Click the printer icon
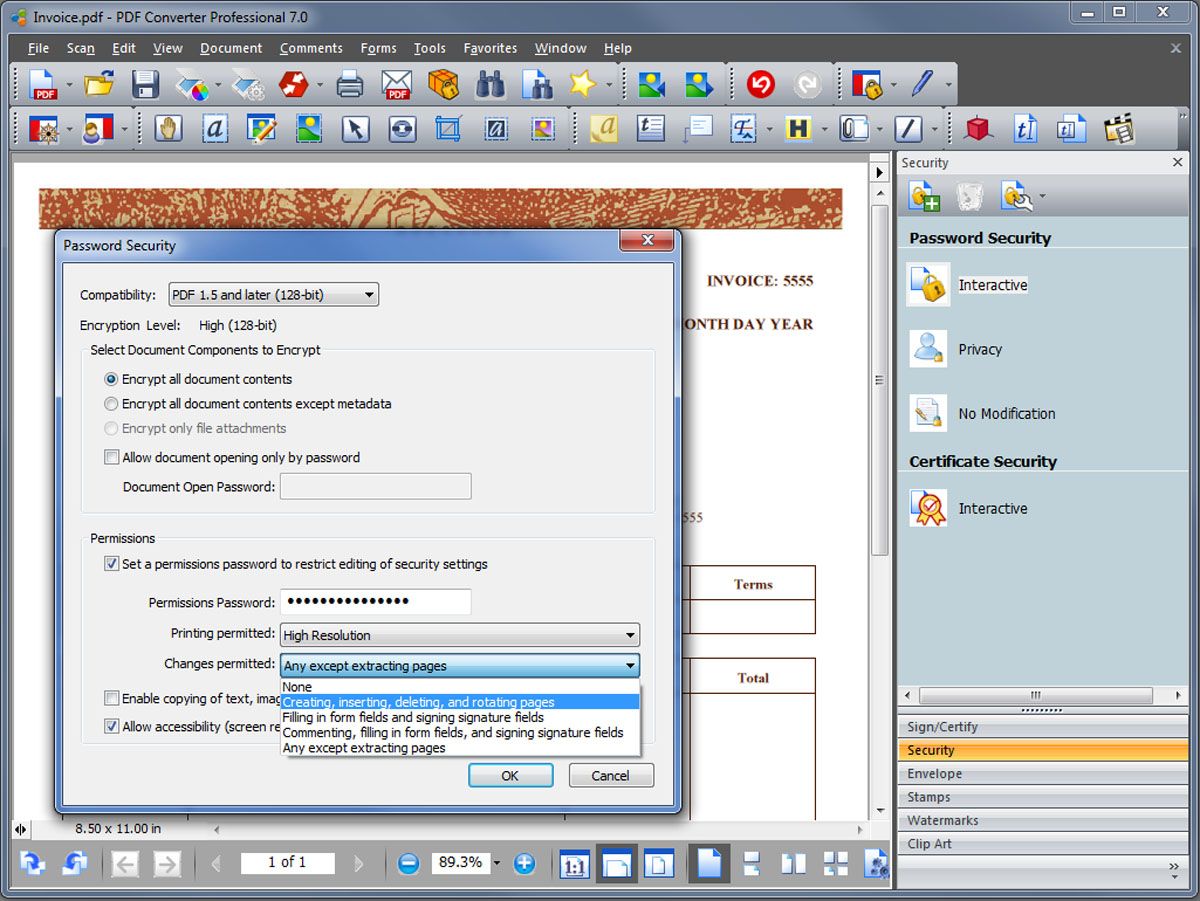Screen dimensions: 1200x901 click(350, 84)
